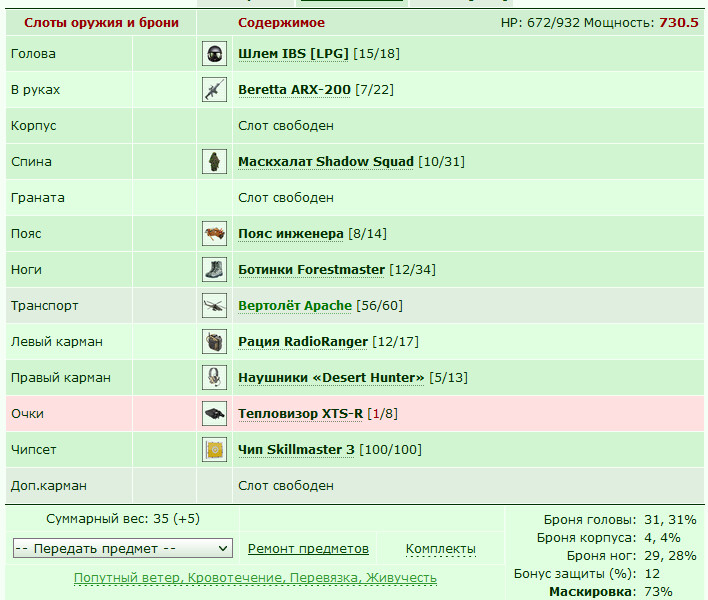
Task: Click the helmet icon in Голова row
Action: point(214,54)
